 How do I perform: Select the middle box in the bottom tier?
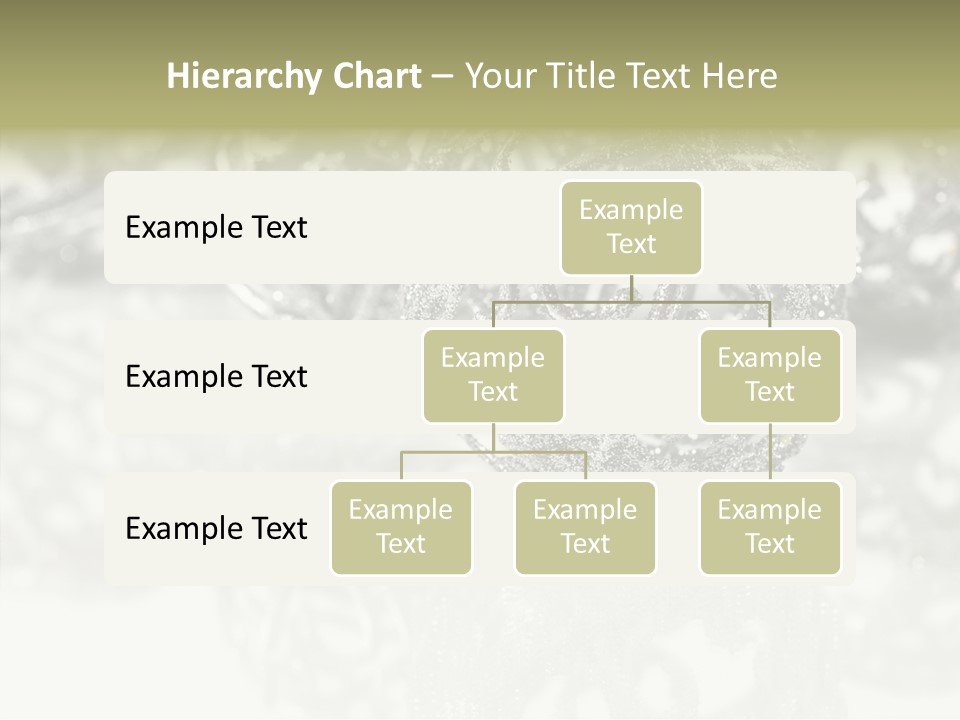tap(585, 527)
